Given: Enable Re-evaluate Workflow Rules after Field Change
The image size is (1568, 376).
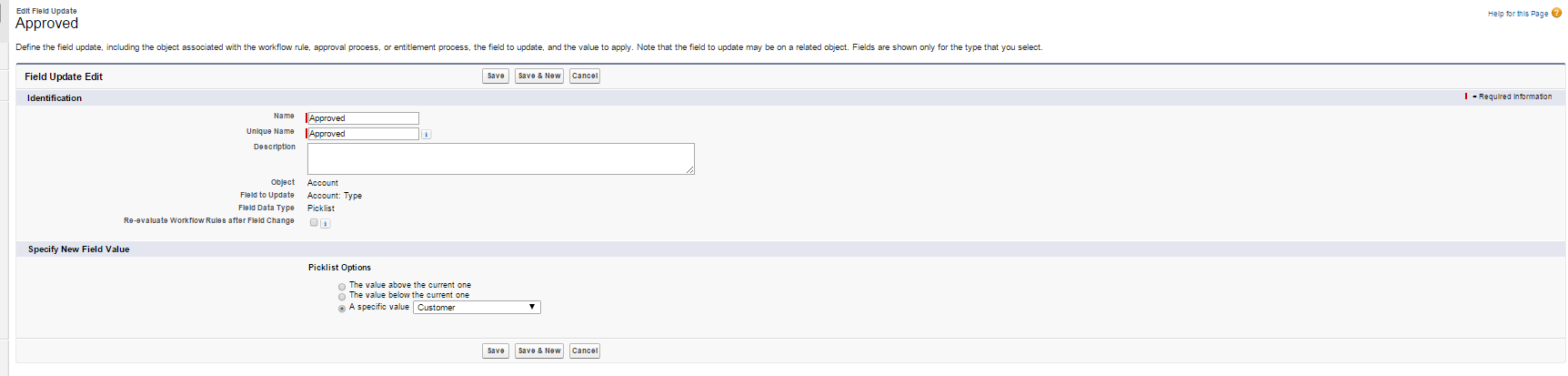Looking at the screenshot, I should (314, 222).
